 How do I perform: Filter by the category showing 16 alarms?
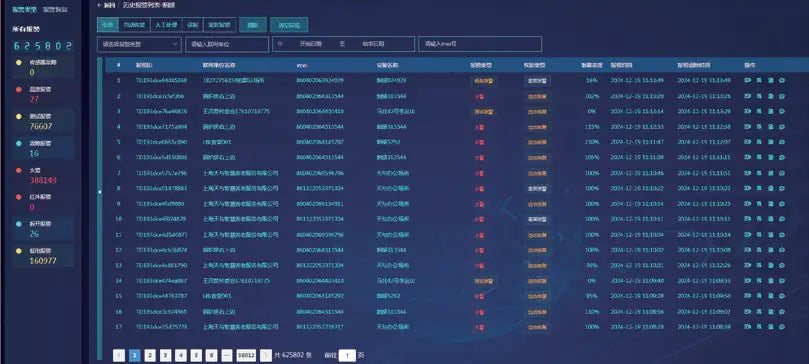tap(43, 148)
